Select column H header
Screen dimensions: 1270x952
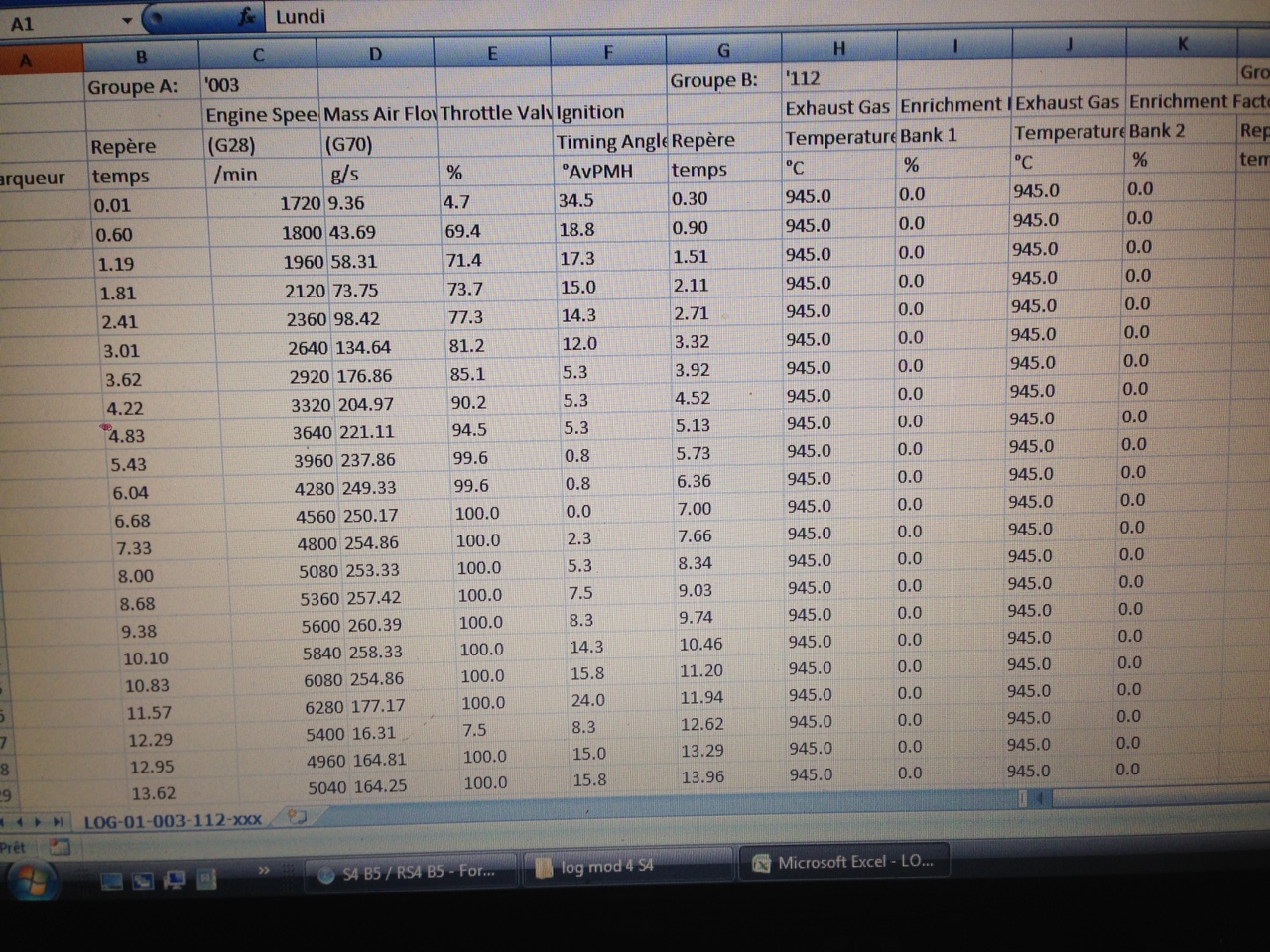tap(838, 49)
